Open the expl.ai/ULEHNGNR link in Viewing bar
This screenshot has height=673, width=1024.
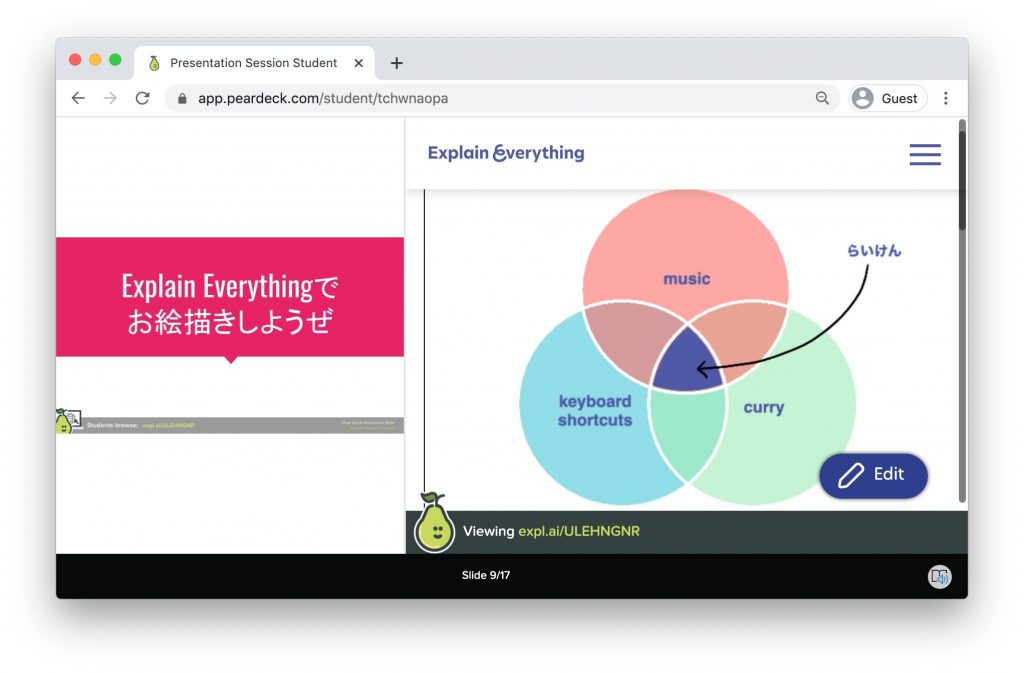click(x=578, y=531)
